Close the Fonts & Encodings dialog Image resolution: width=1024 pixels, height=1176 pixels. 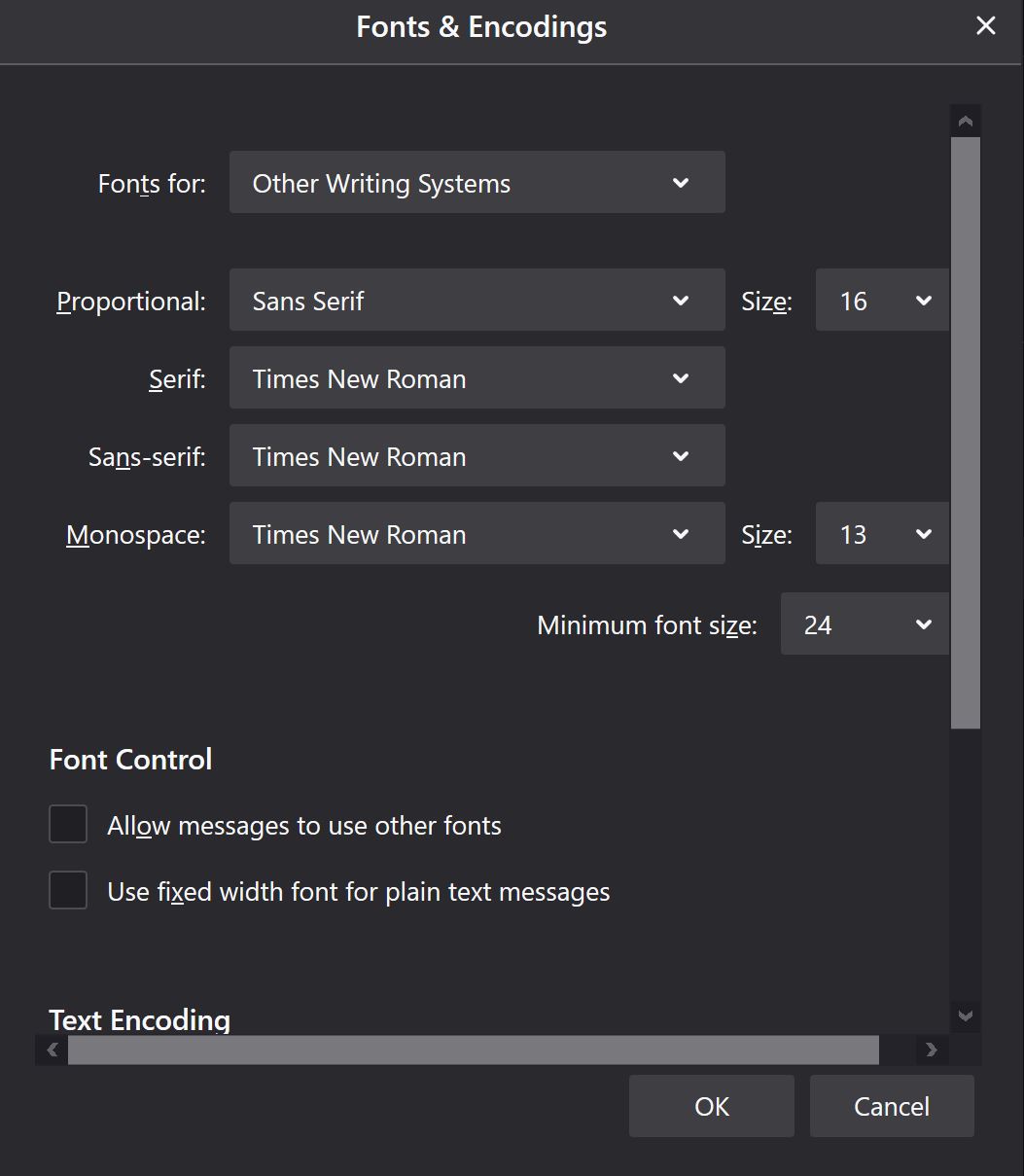(x=985, y=26)
